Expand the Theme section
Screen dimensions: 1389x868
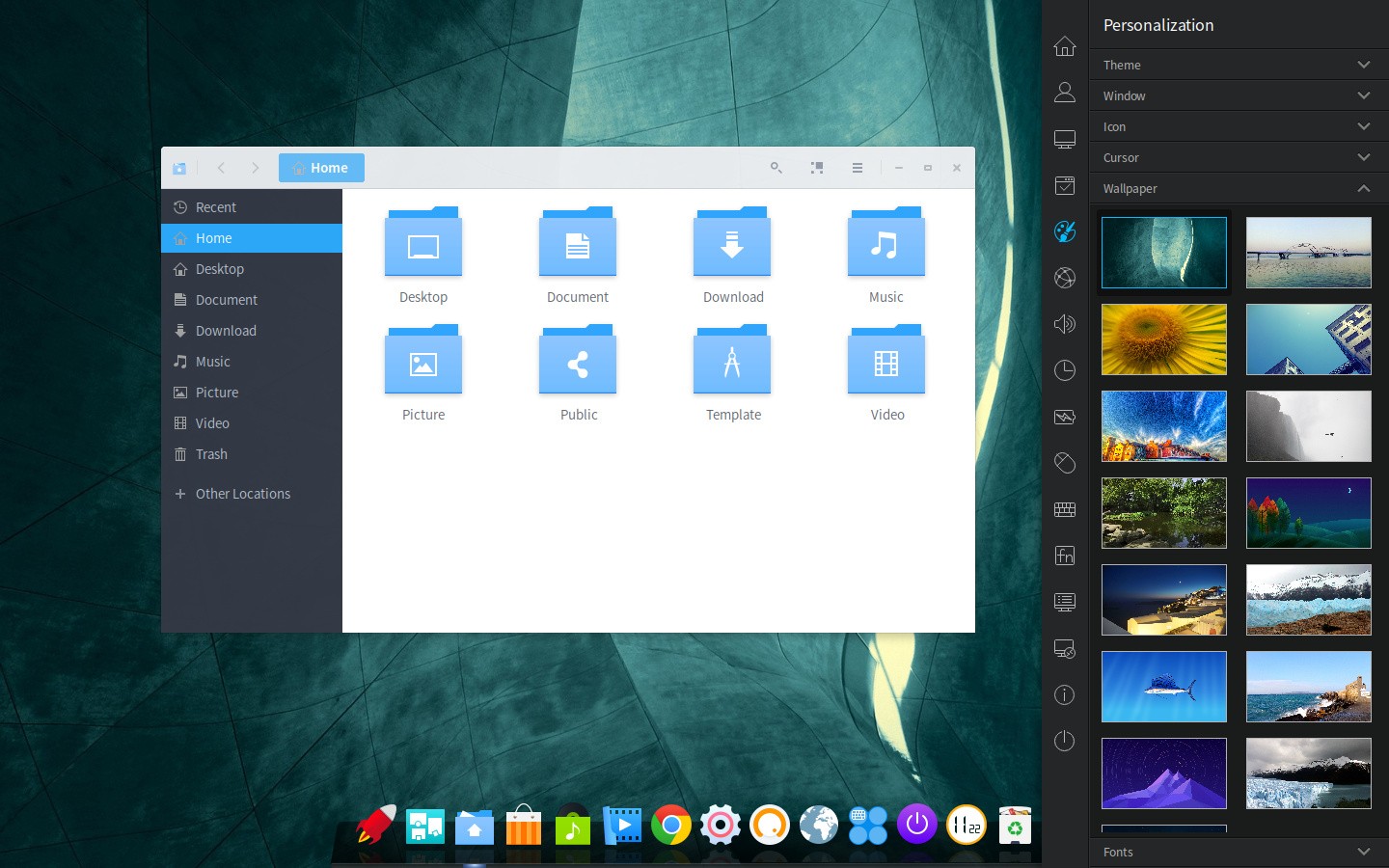tap(1238, 65)
